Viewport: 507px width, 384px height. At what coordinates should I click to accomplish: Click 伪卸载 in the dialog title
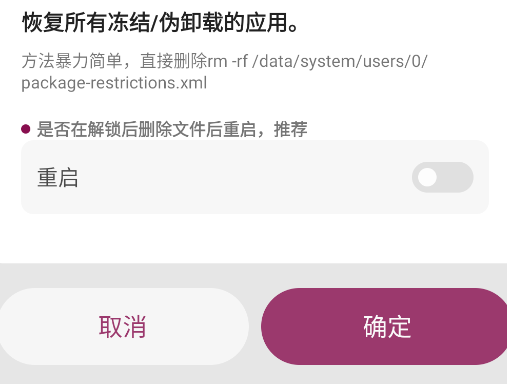191,23
